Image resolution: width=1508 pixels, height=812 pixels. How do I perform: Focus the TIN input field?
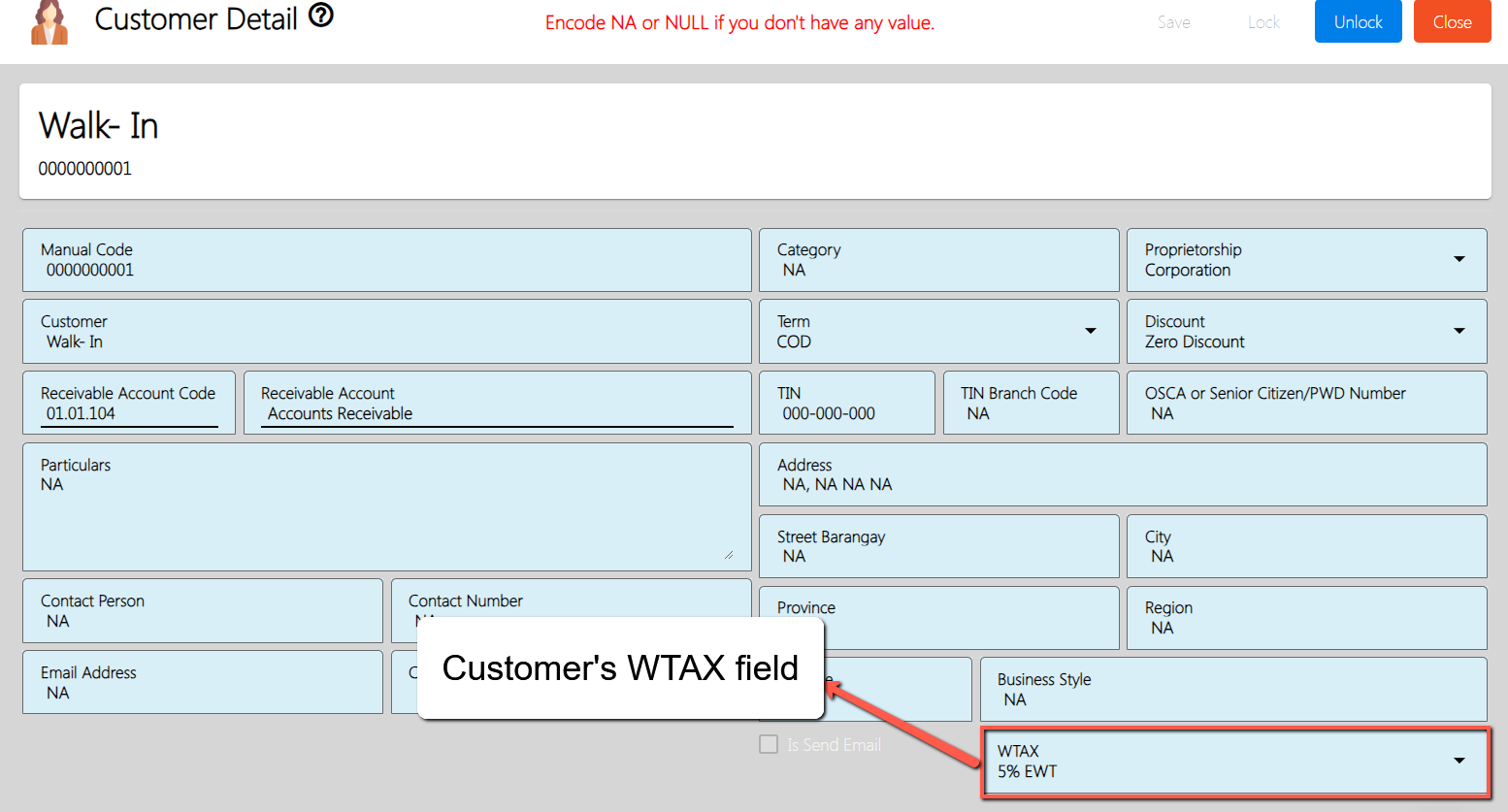[x=846, y=414]
